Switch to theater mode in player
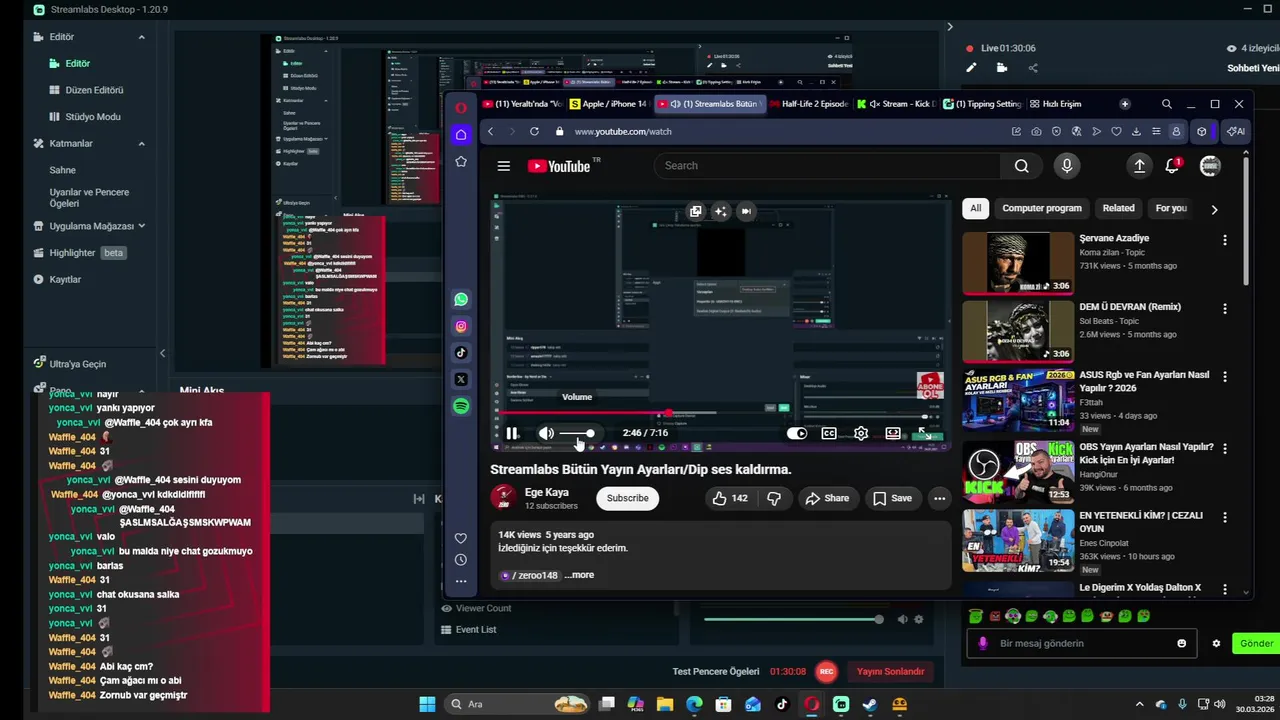 click(x=893, y=433)
